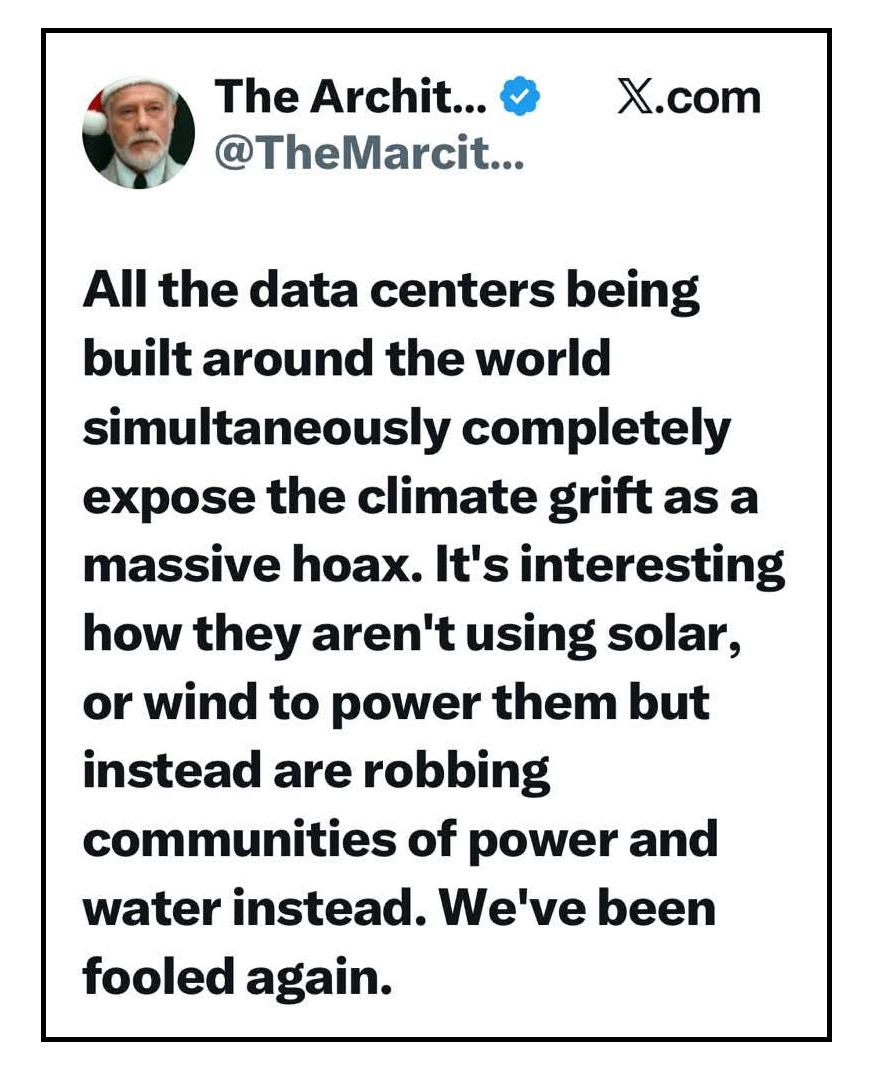Click the closing words "fooled again."
The height and width of the screenshot is (1072, 872).
235,977
